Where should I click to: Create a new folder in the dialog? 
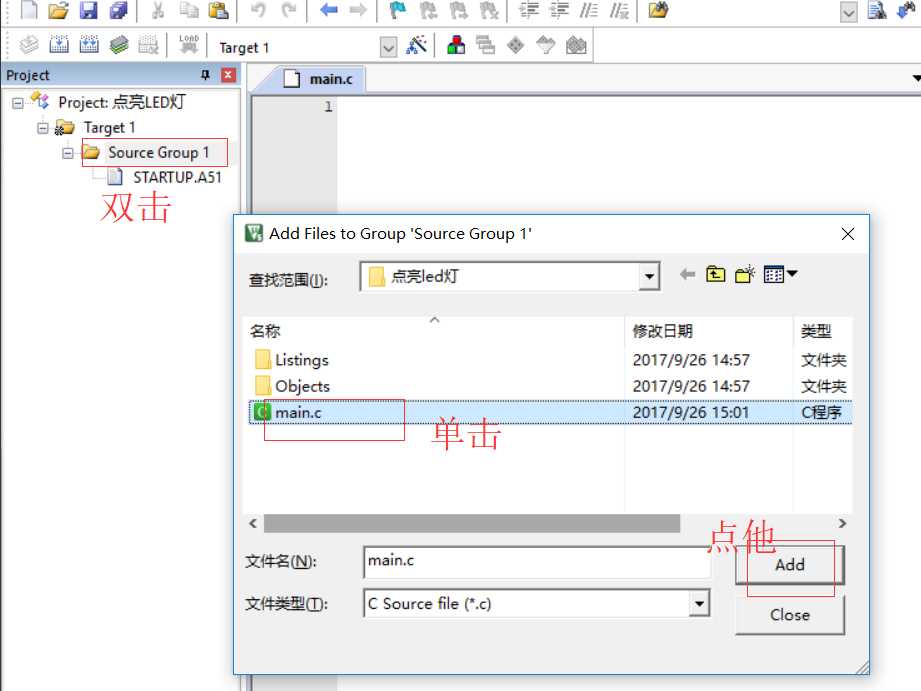745,274
